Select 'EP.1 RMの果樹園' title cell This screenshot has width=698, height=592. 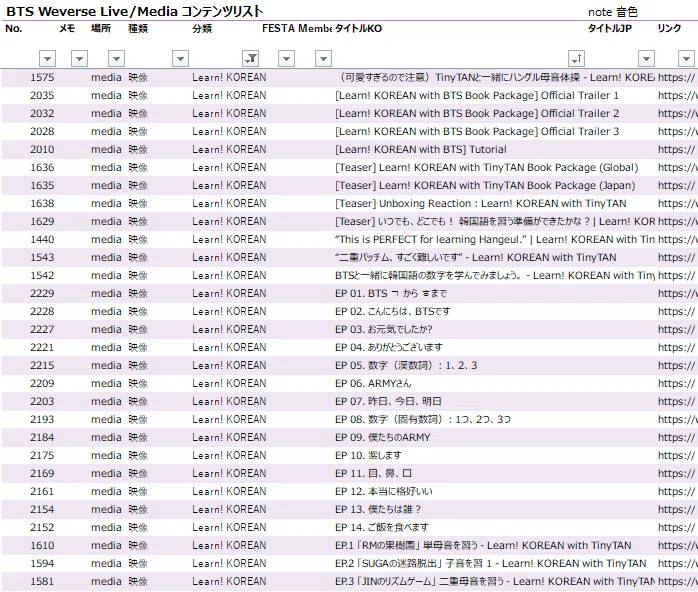coord(483,545)
